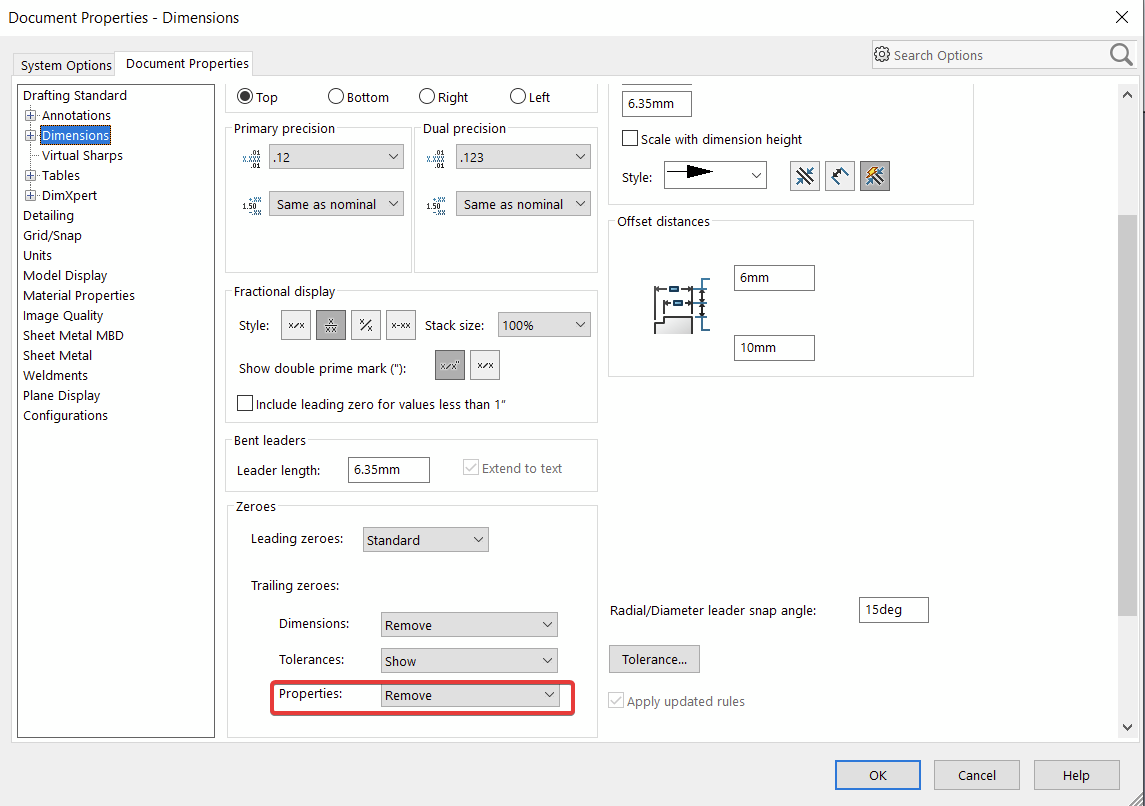Image resolution: width=1145 pixels, height=806 pixels.
Task: Click the OK button
Action: (x=878, y=775)
